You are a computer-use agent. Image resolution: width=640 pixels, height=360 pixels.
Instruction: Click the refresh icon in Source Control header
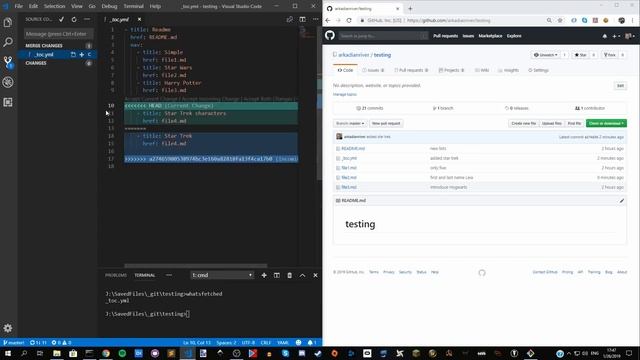(74, 19)
